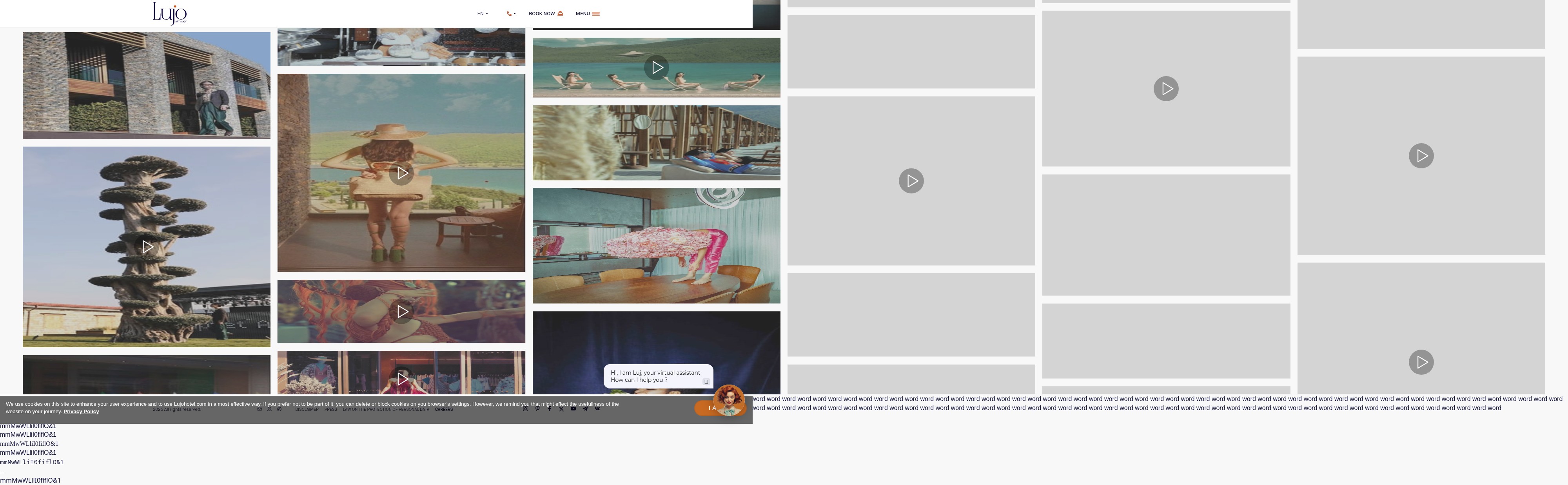This screenshot has height=485, width=1568.
Task: Play the grey placeholder video in fourth column
Action: click(911, 181)
